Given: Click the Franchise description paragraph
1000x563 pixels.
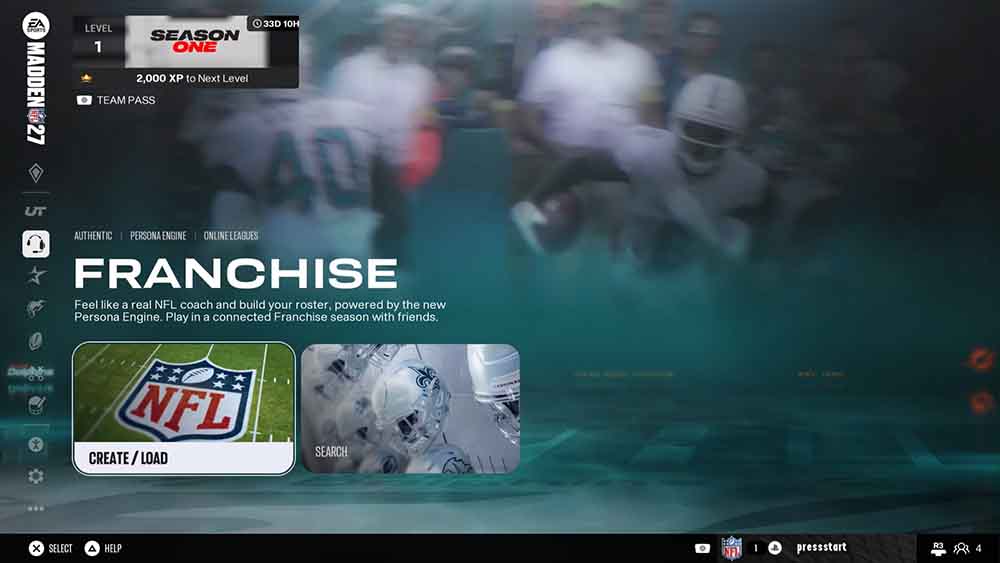Looking at the screenshot, I should tap(260, 311).
